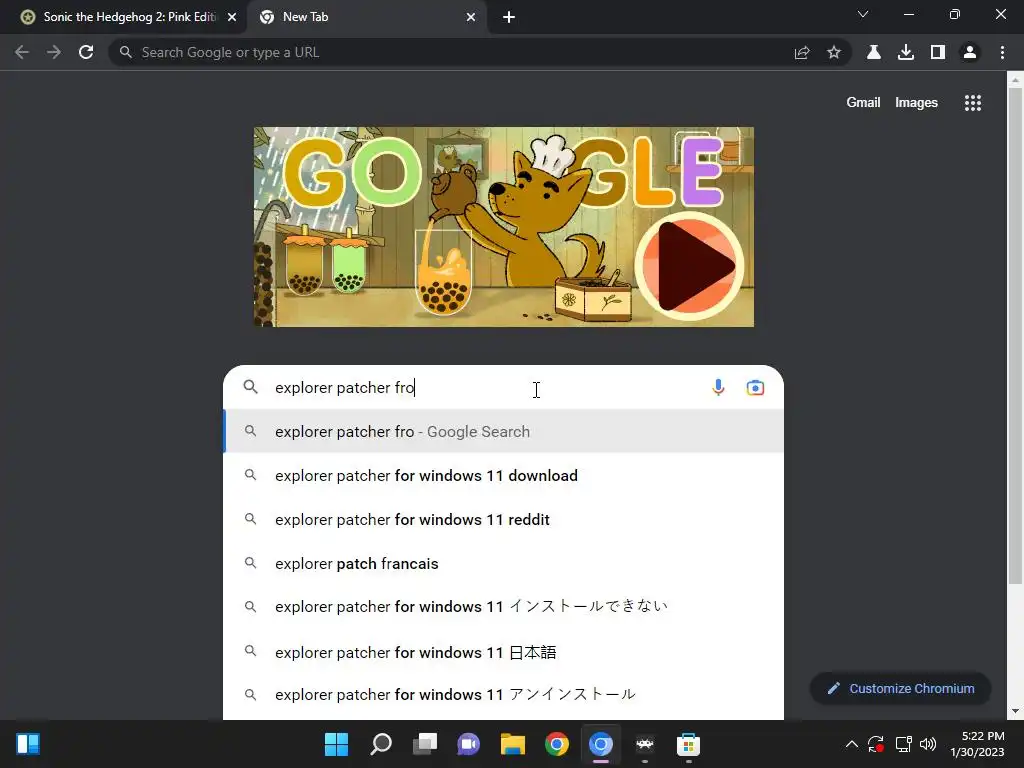Click the network display tray icon
Screen dimensions: 1024x768
903,744
